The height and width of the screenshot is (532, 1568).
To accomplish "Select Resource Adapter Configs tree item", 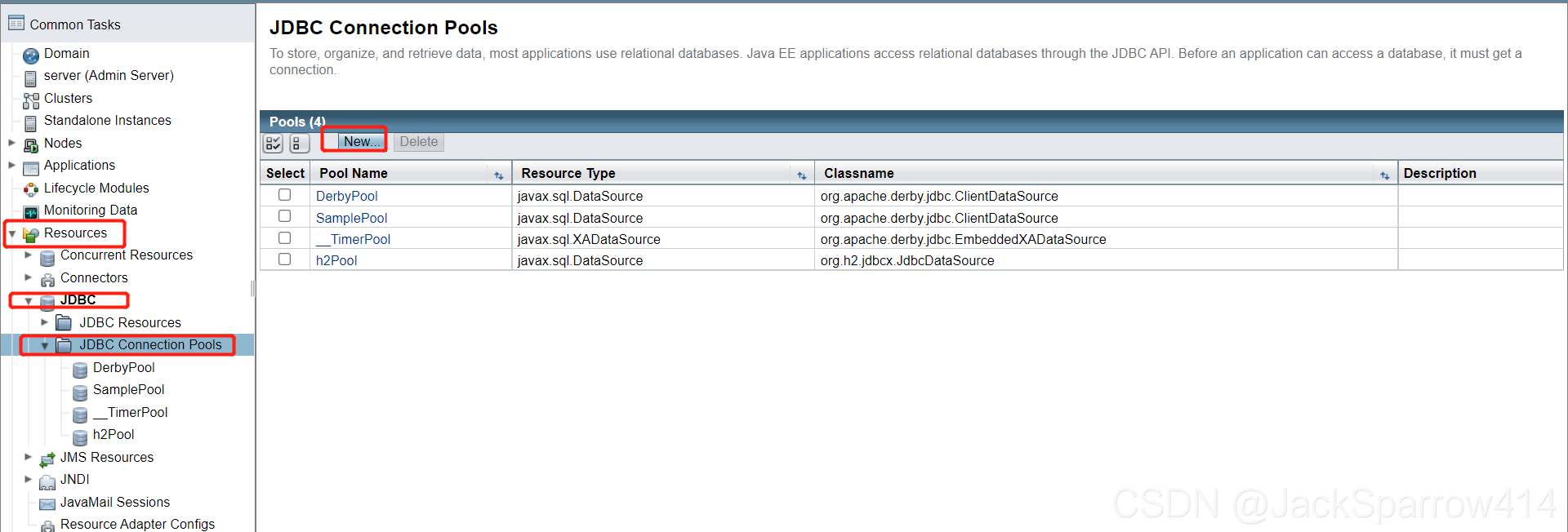I will pyautogui.click(x=137, y=524).
